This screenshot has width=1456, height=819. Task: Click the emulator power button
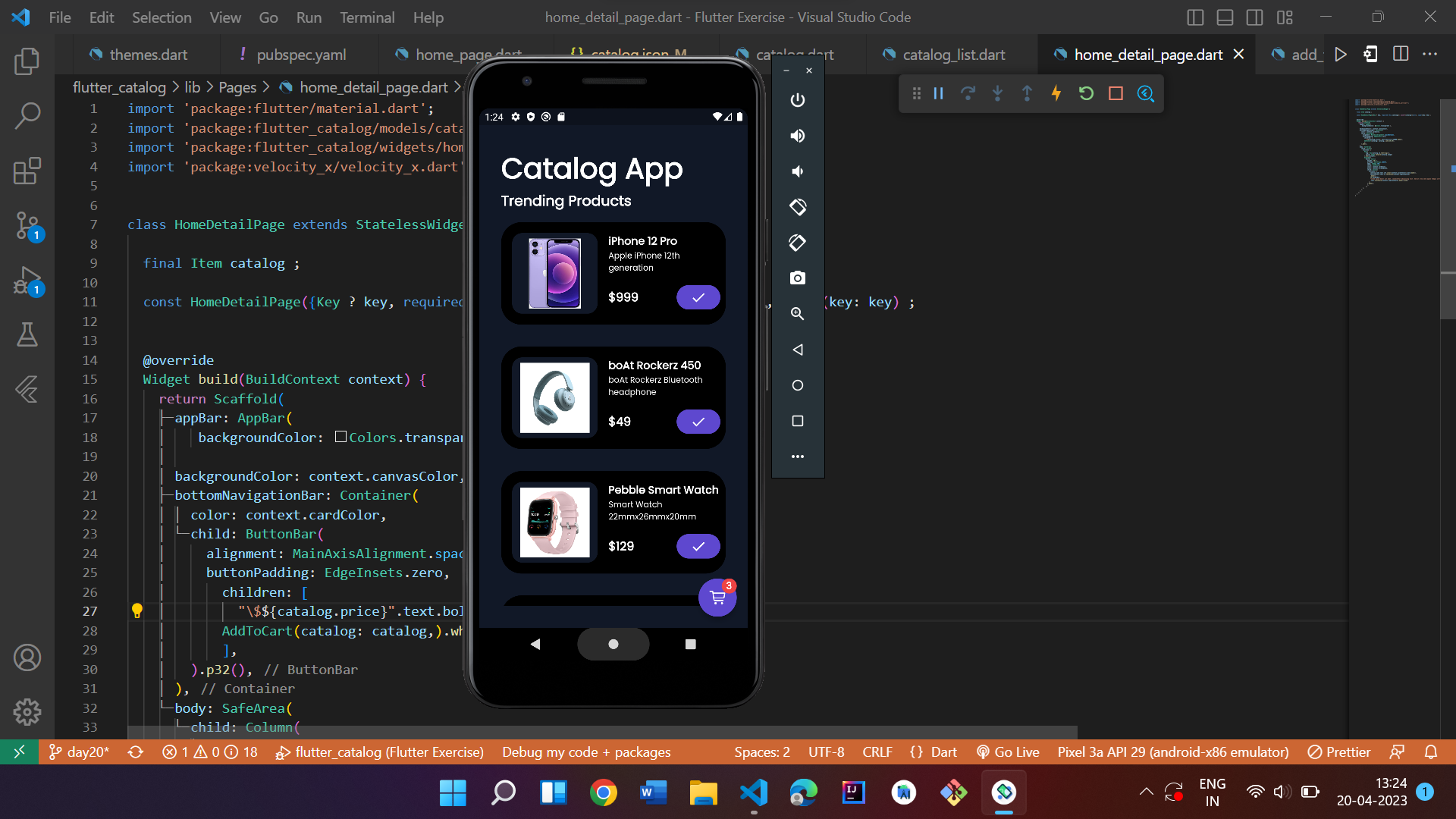click(x=798, y=100)
